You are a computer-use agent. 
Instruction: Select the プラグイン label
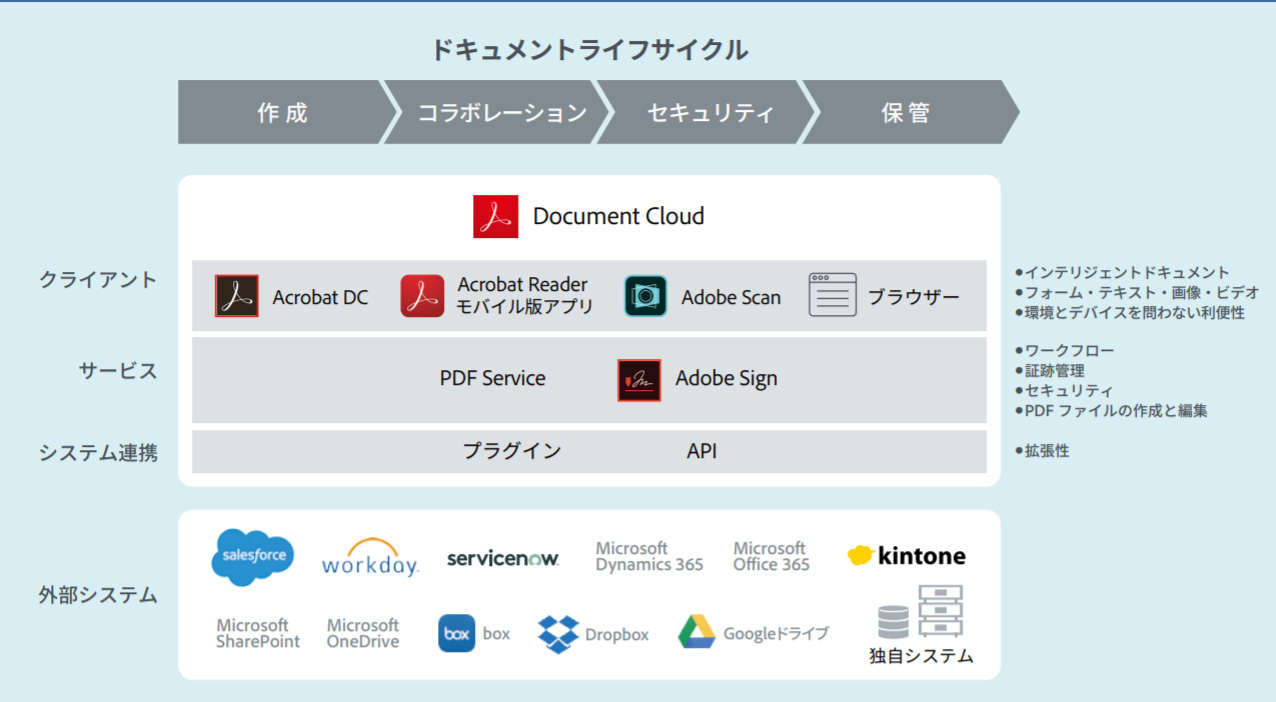(x=512, y=451)
